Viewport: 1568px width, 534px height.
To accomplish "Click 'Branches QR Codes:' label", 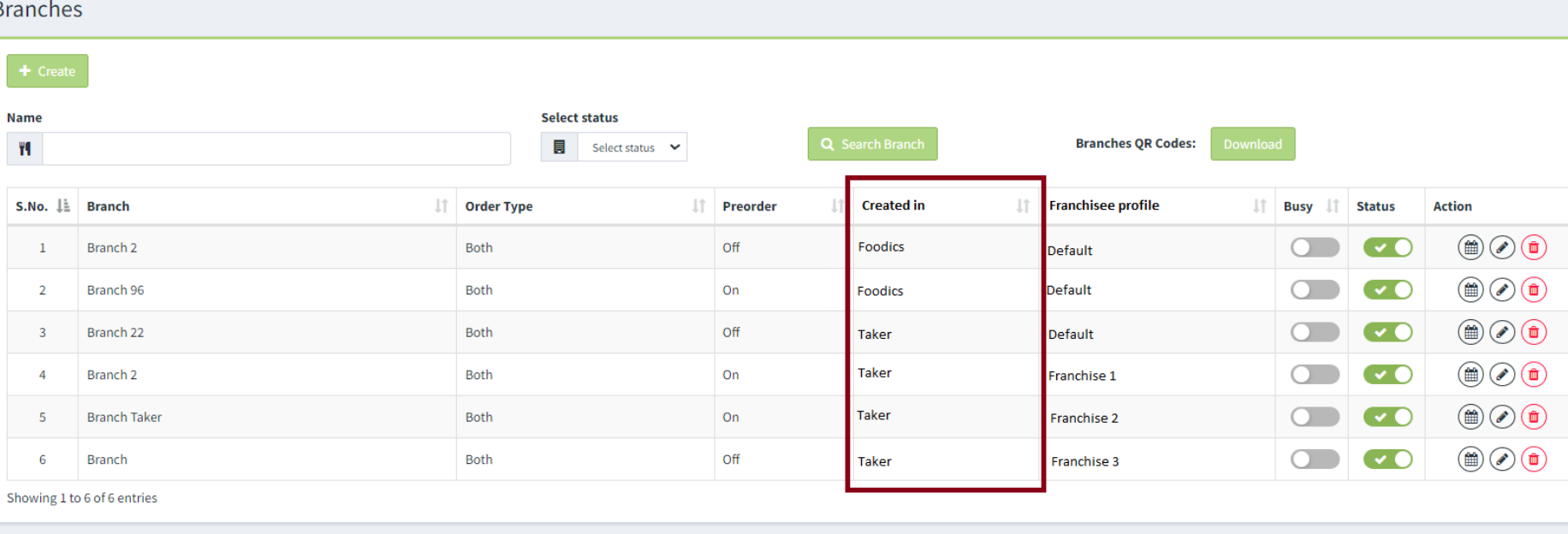I will 1136,143.
